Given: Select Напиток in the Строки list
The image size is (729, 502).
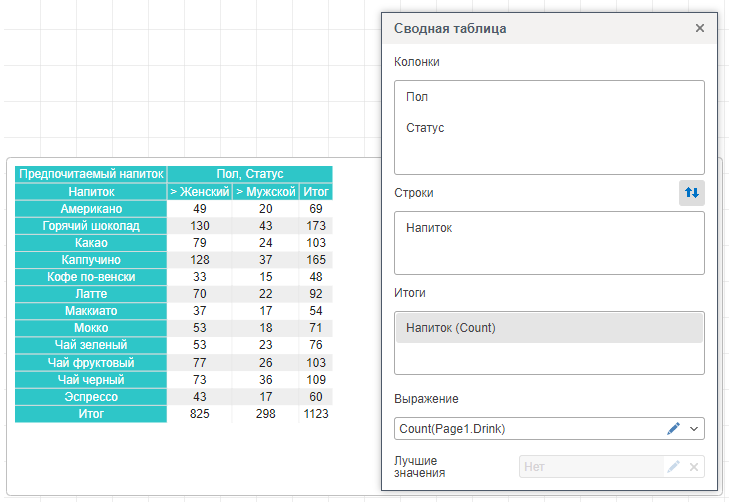Looking at the screenshot, I should [429, 228].
